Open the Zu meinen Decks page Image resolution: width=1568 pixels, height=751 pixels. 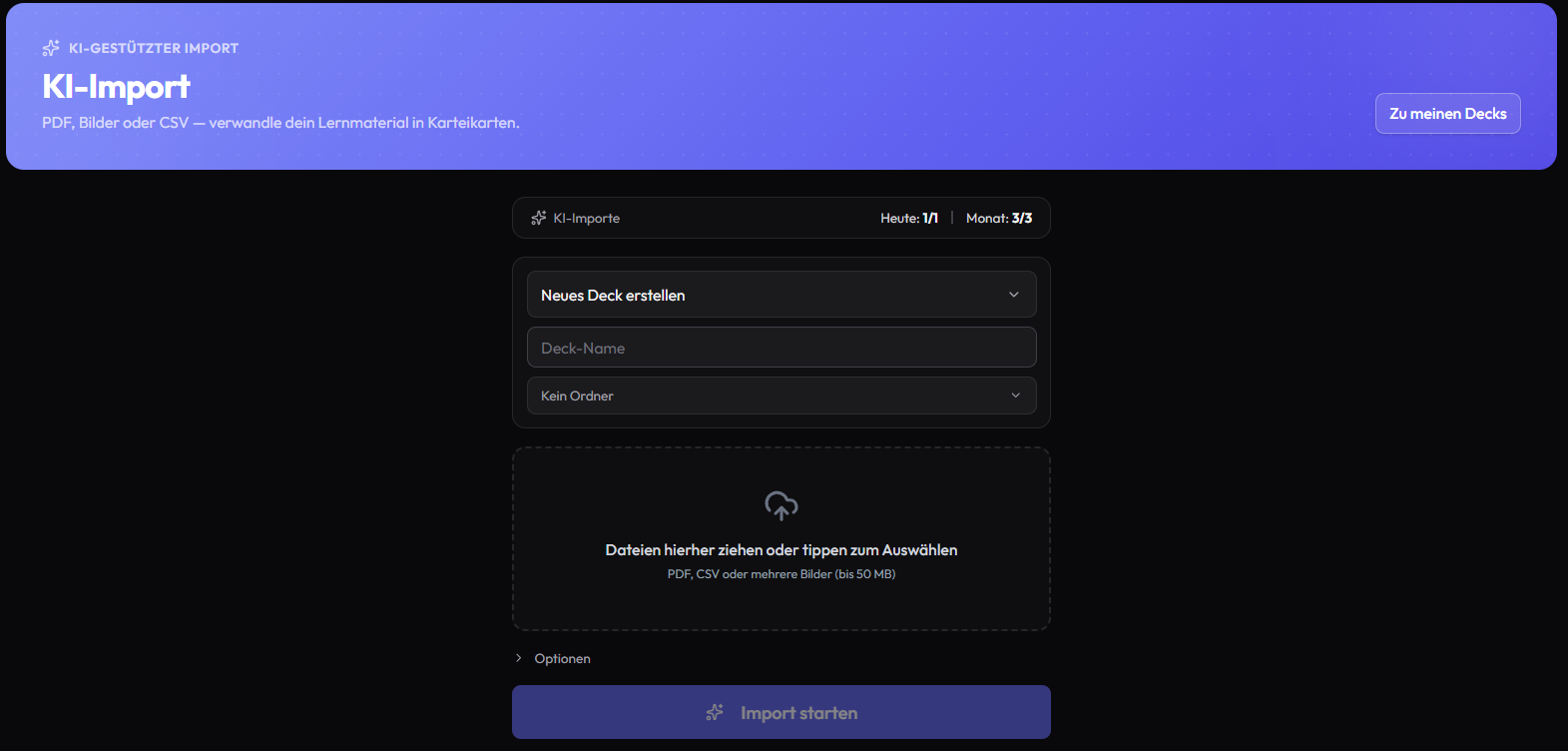point(1447,113)
